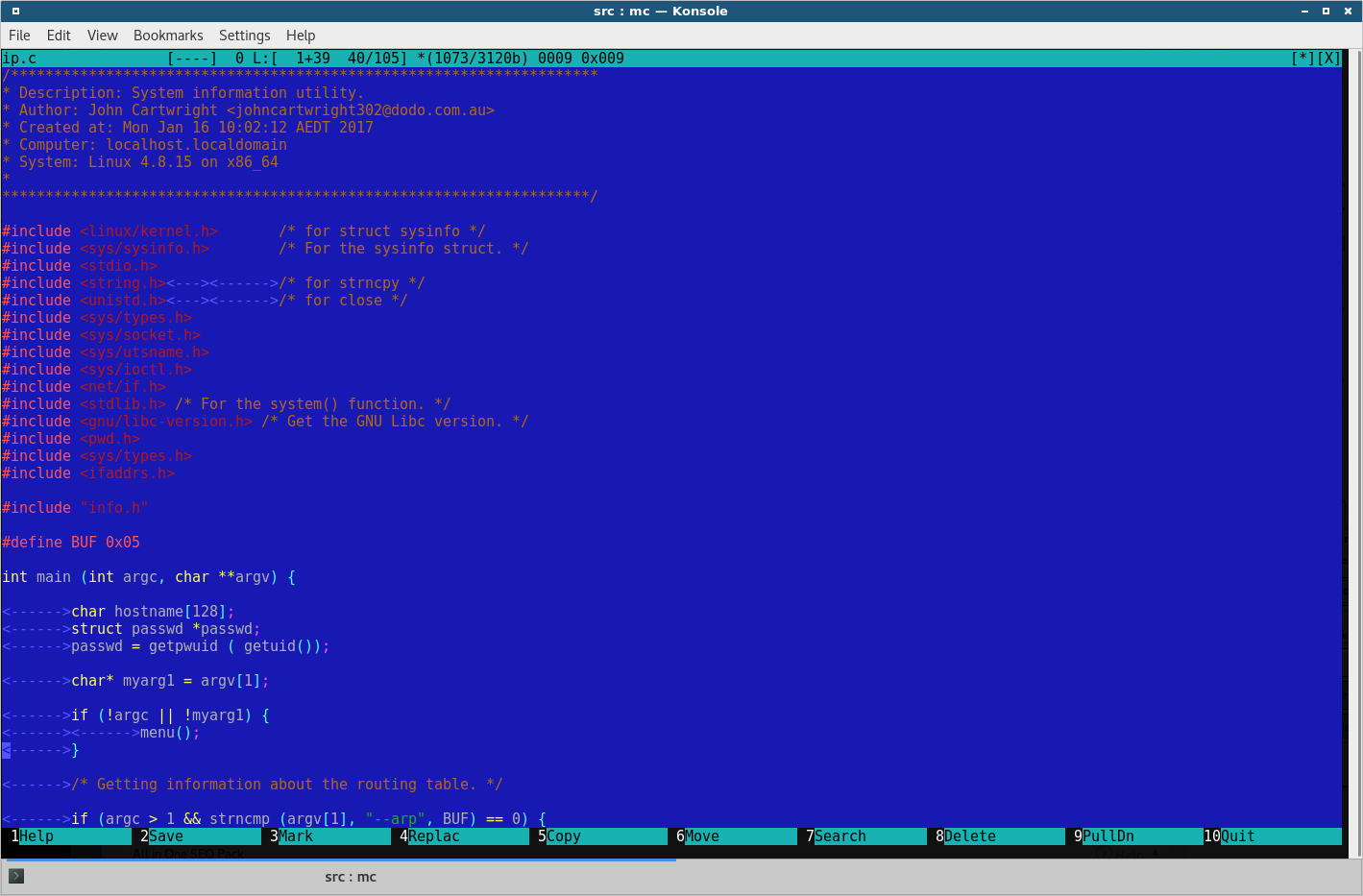Click the ip.c filename in status line
Screen dimensions: 1363x896
pos(19,59)
